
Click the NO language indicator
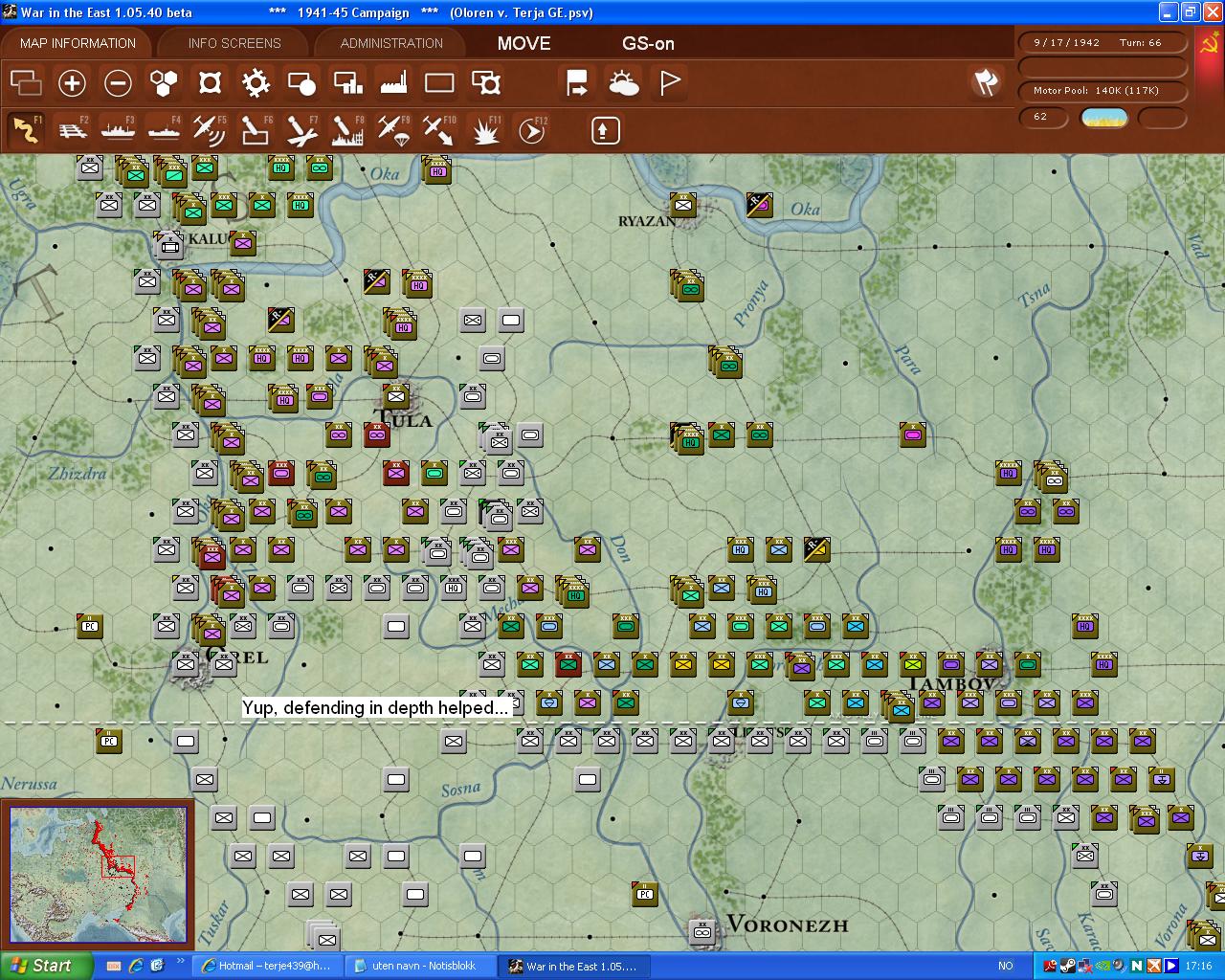(1006, 967)
